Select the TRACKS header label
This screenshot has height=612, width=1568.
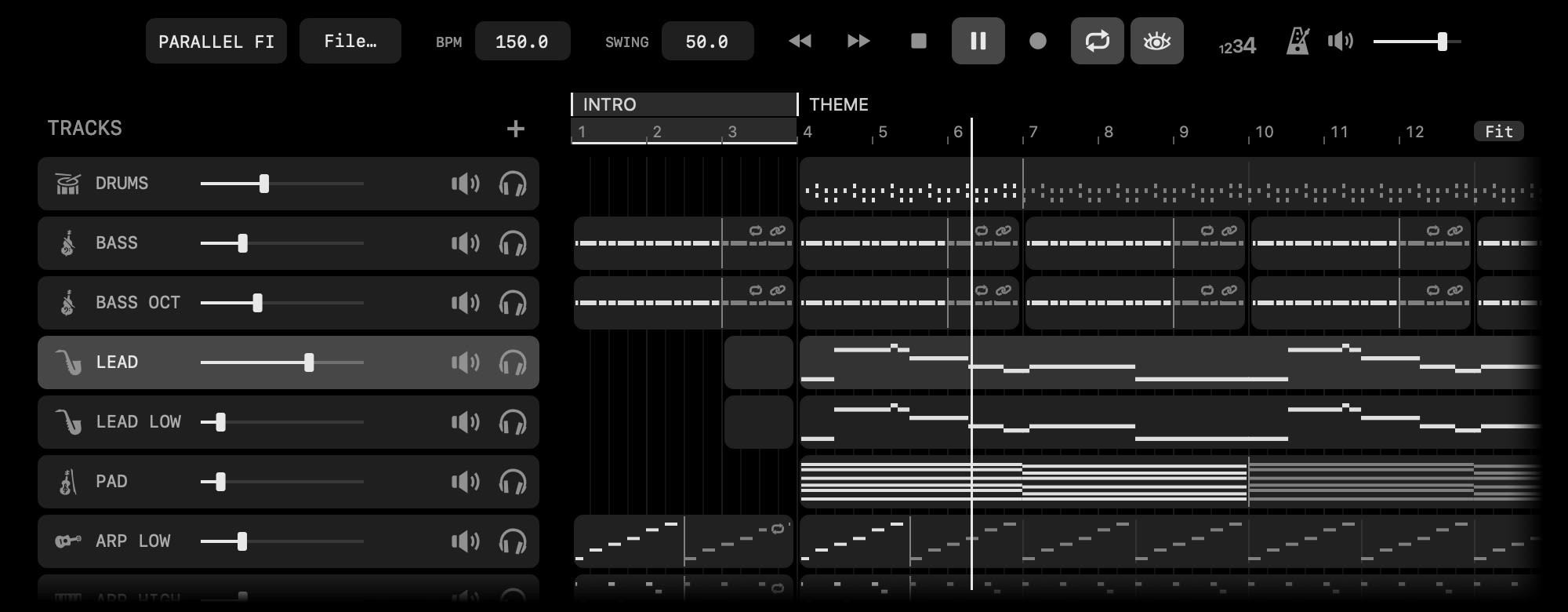(x=85, y=129)
